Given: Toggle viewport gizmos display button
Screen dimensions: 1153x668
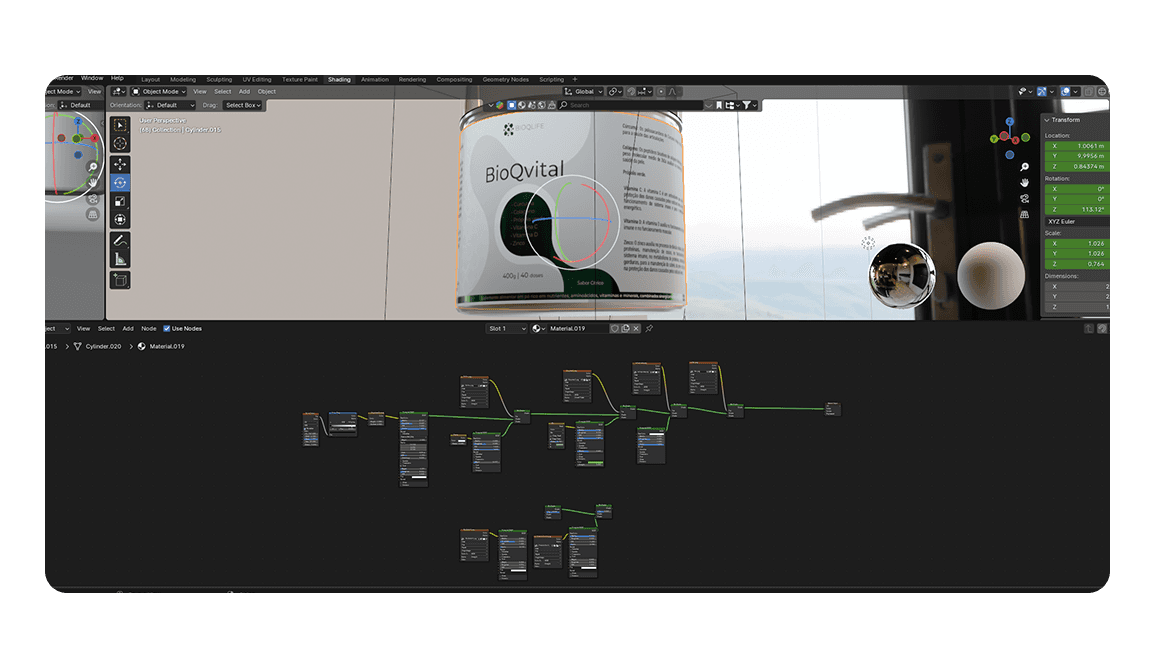Looking at the screenshot, I should point(1042,91).
